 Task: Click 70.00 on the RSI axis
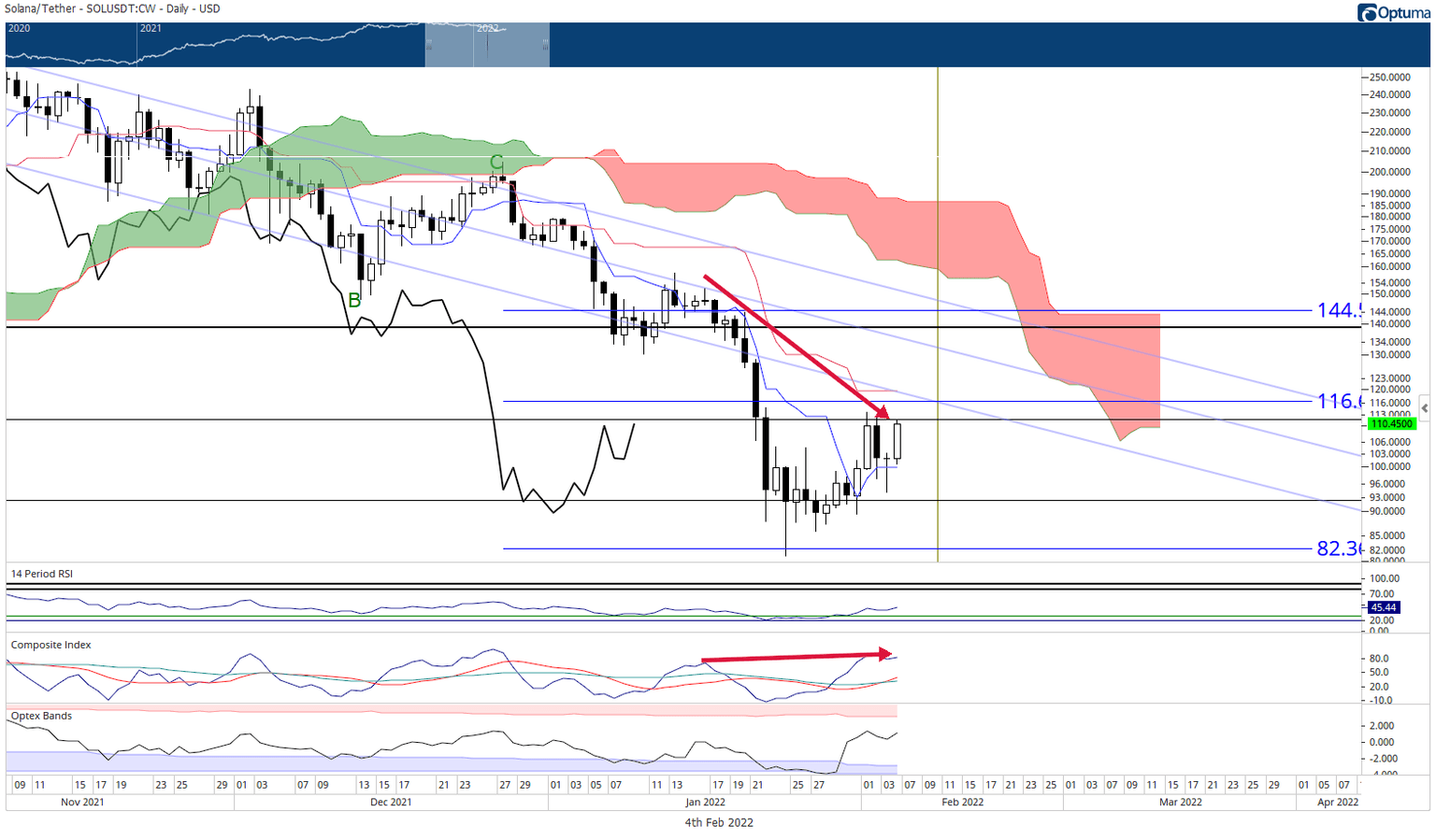(x=1382, y=594)
